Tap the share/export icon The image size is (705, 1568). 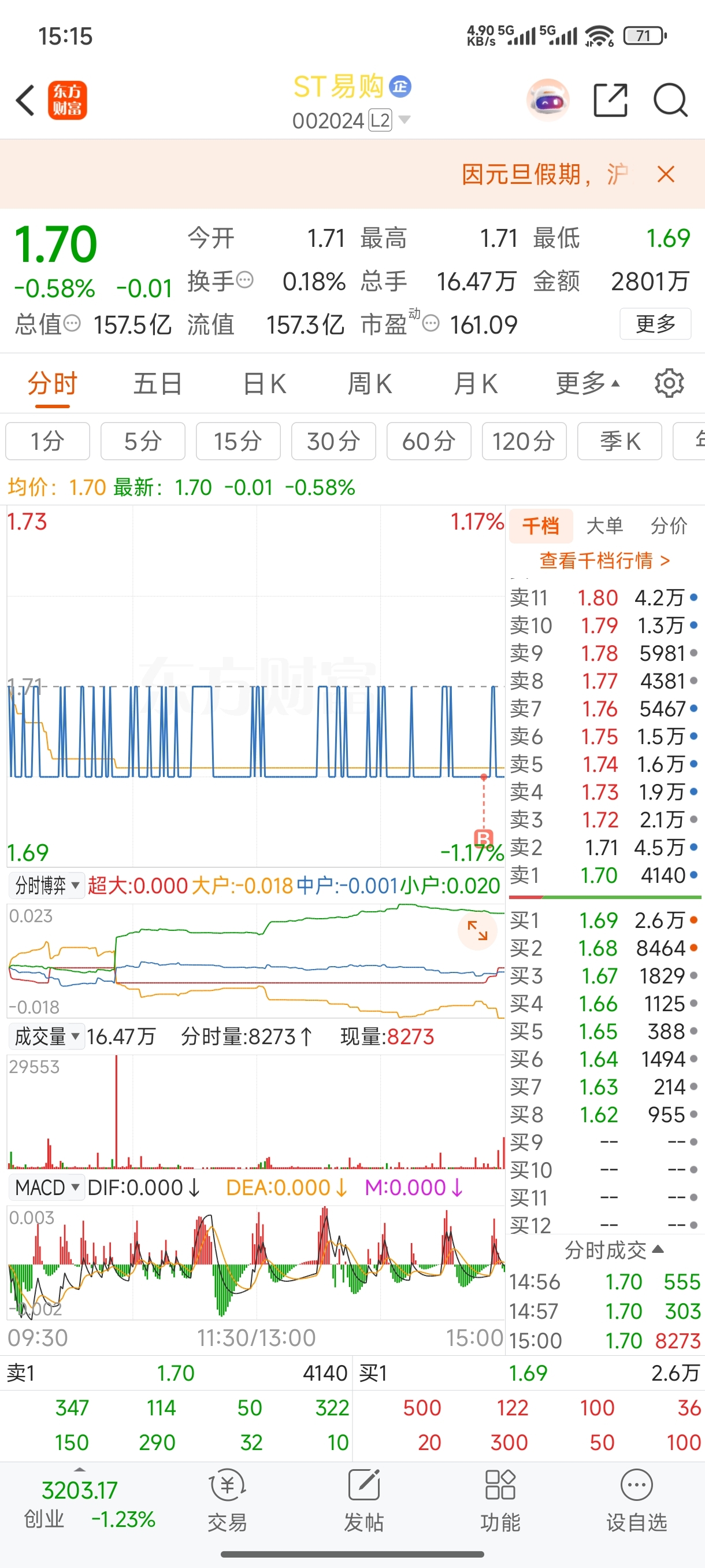tap(610, 100)
